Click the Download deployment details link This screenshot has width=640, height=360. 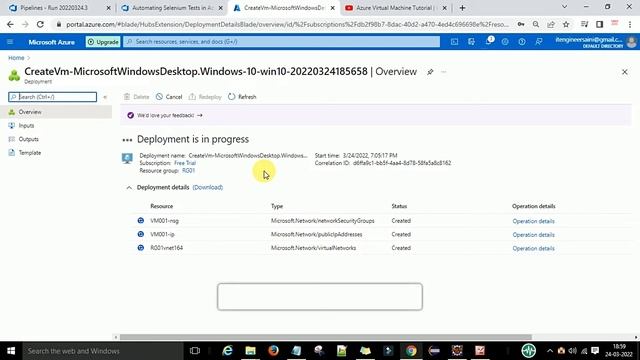208,187
